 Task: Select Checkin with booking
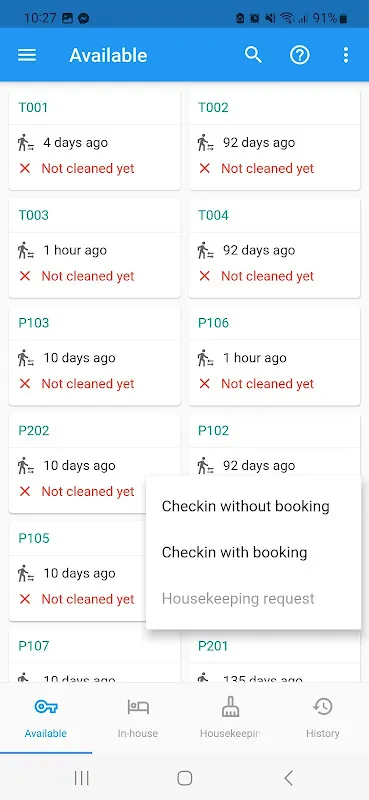(x=234, y=552)
